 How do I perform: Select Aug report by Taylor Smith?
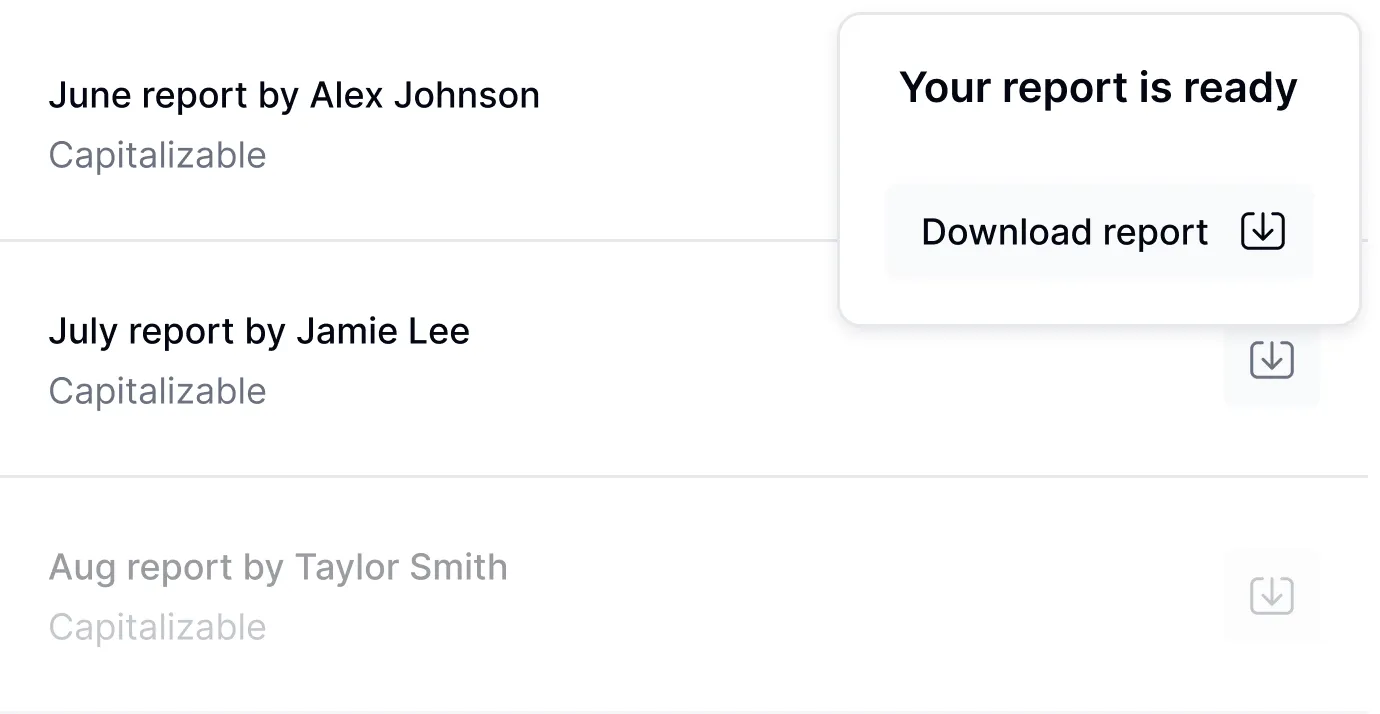pos(277,567)
